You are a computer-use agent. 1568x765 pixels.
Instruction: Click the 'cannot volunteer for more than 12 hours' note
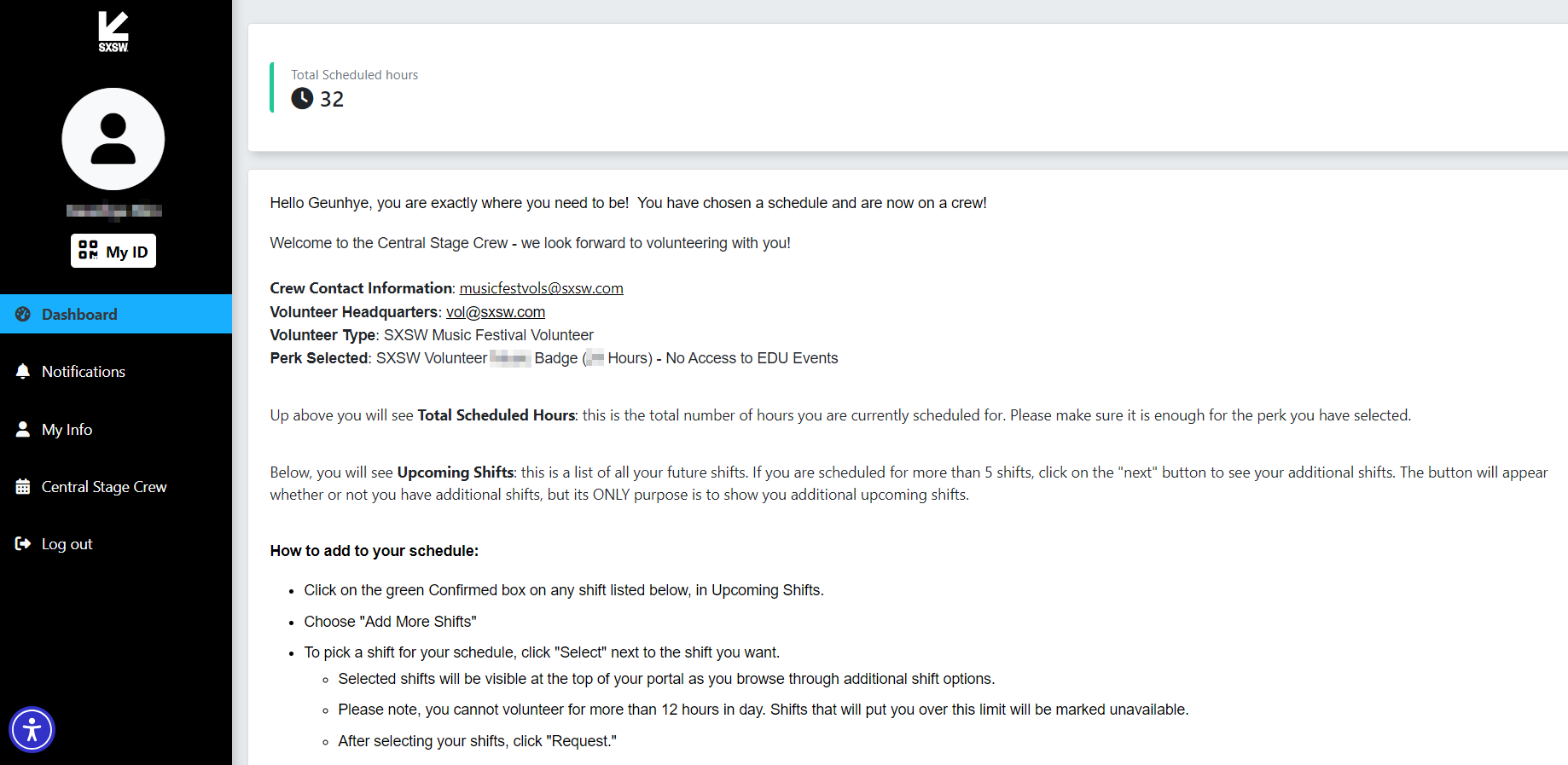coord(764,710)
